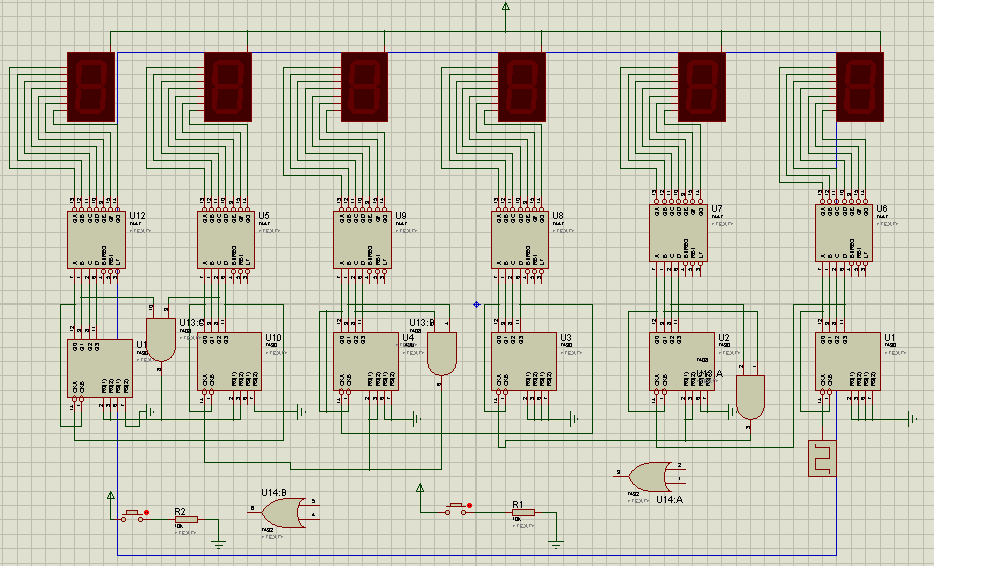Select the U13:B AND gate
Image resolution: width=981 pixels, height=568 pixels.
coord(441,353)
